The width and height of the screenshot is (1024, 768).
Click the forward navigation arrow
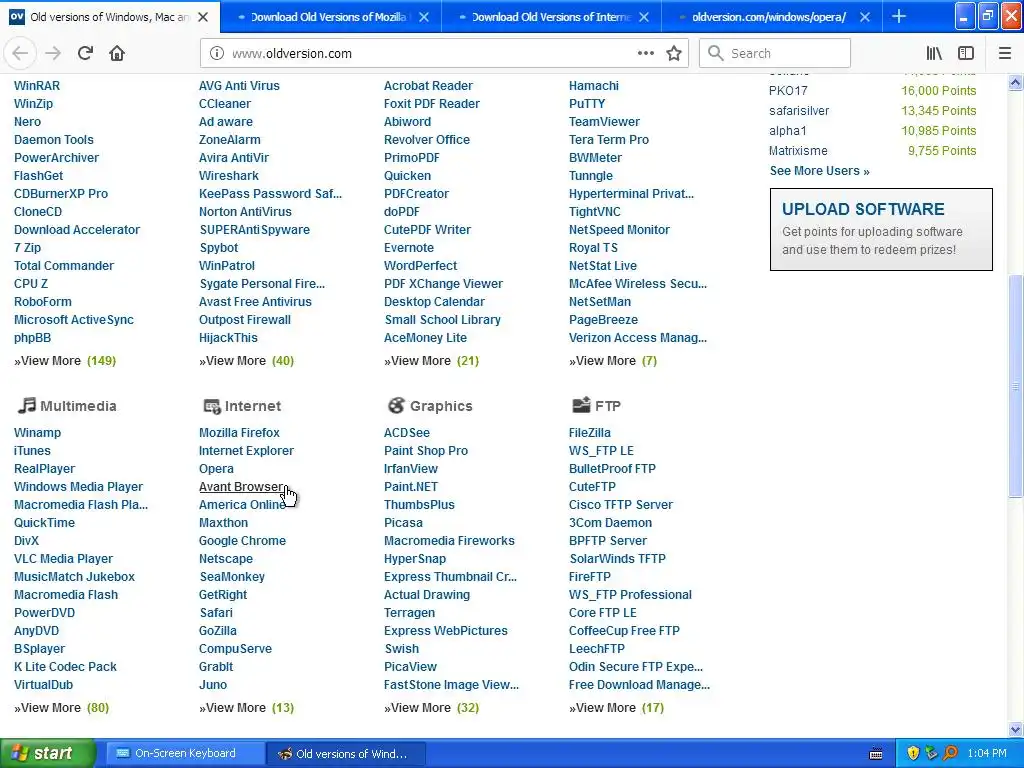click(53, 54)
